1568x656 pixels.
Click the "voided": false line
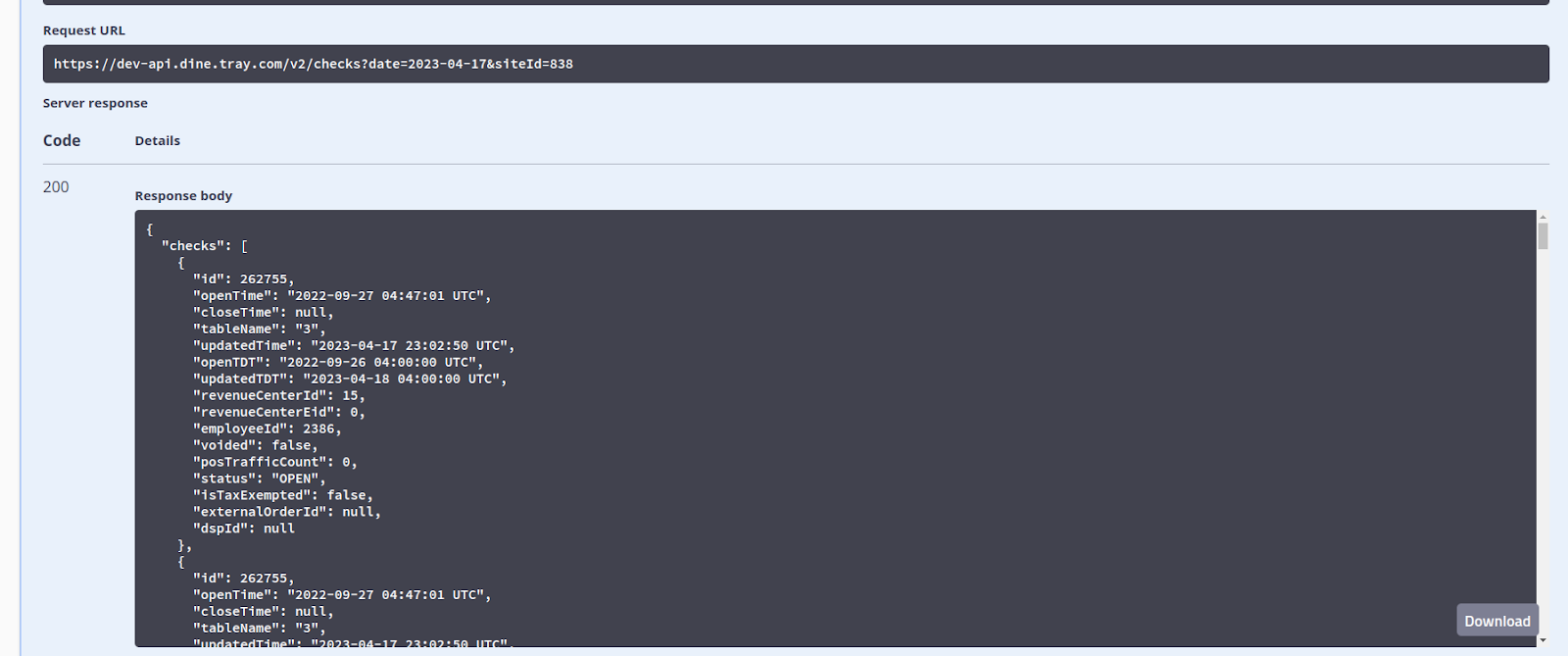256,445
